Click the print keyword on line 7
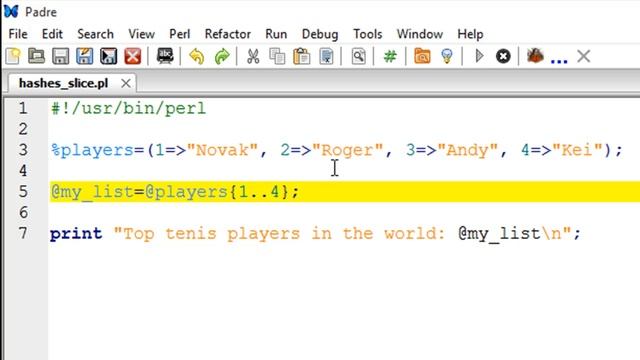Image resolution: width=640 pixels, height=360 pixels. tap(76, 234)
